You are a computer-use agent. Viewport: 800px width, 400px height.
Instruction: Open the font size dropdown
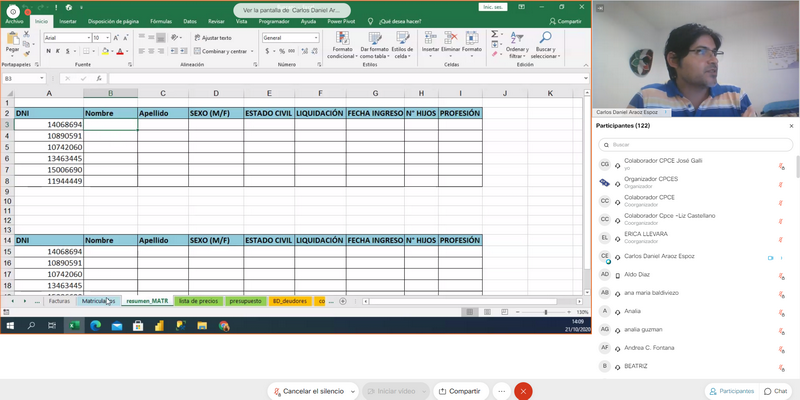pyautogui.click(x=108, y=38)
